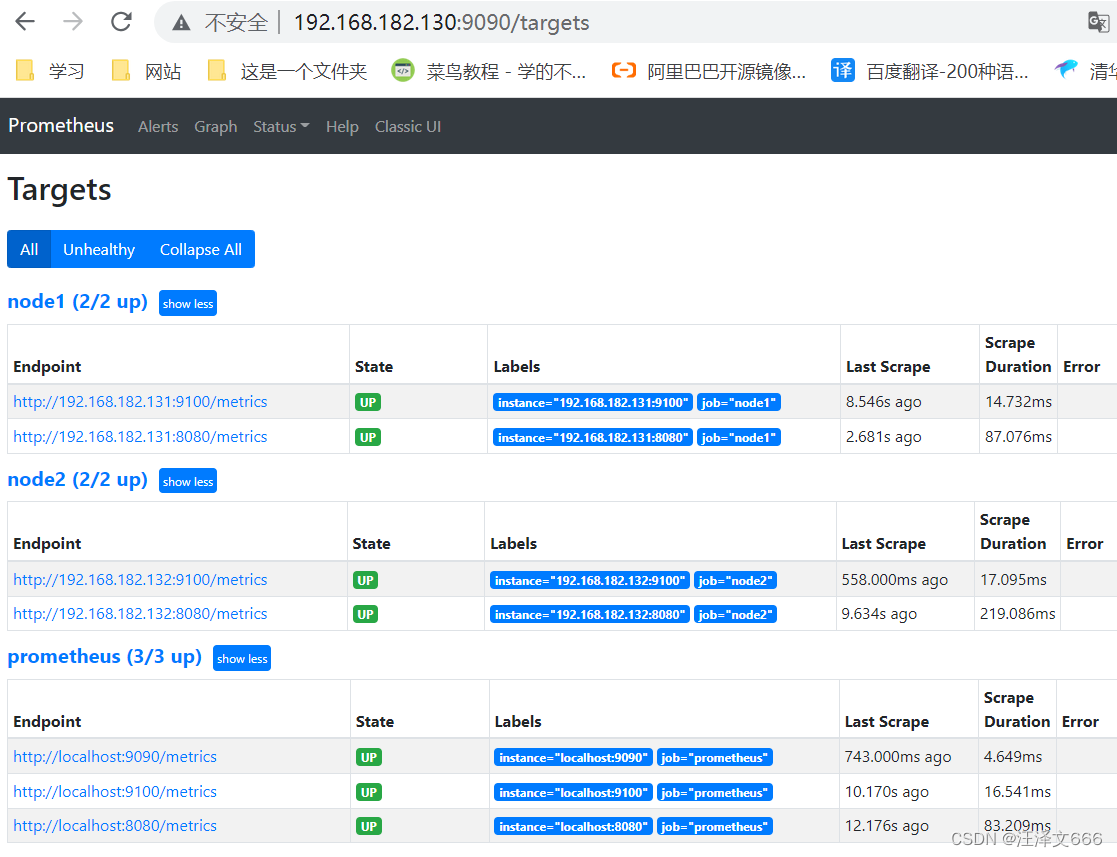The image size is (1117, 857).
Task: Open http://192.168.182.131:8080/metrics endpoint
Action: coord(140,437)
